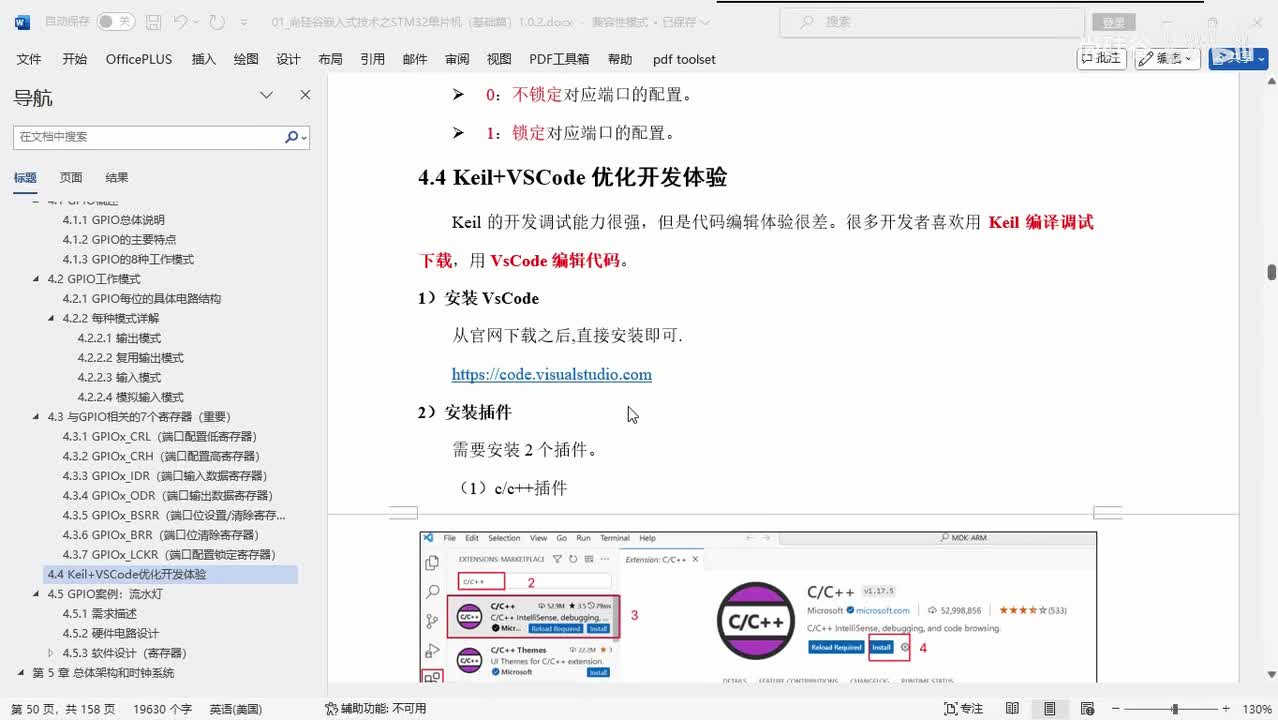
Task: Expand the 4.5.3 软件设计 heading
Action: pyautogui.click(x=52, y=653)
